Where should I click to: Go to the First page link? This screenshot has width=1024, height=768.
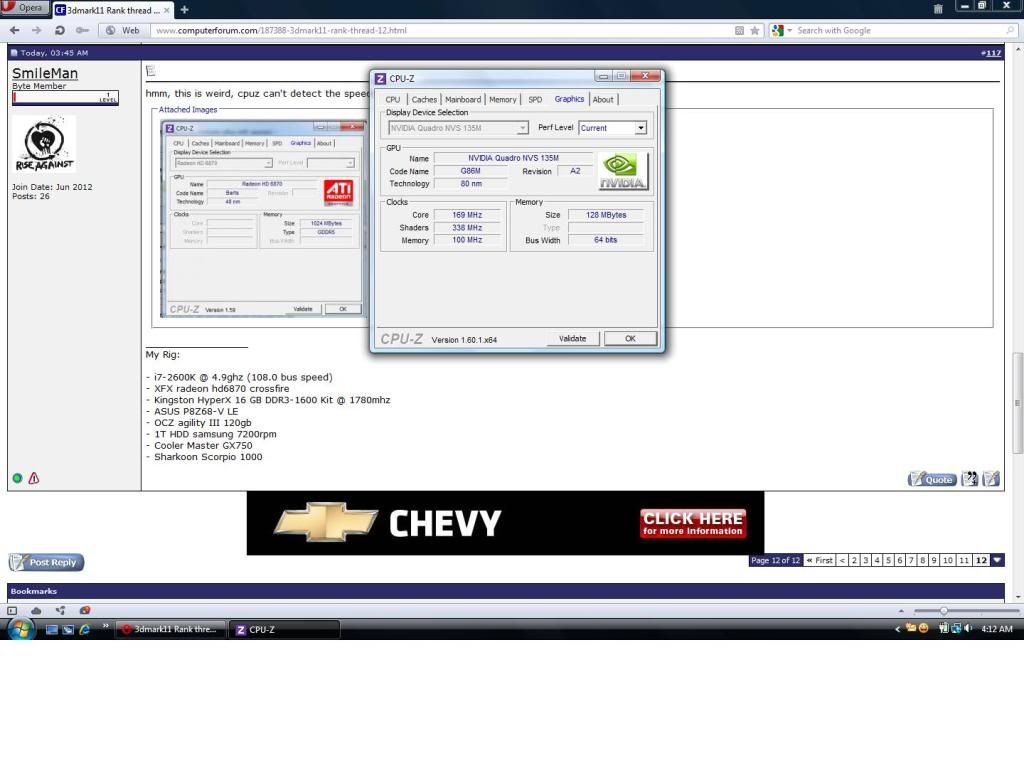[x=819, y=560]
